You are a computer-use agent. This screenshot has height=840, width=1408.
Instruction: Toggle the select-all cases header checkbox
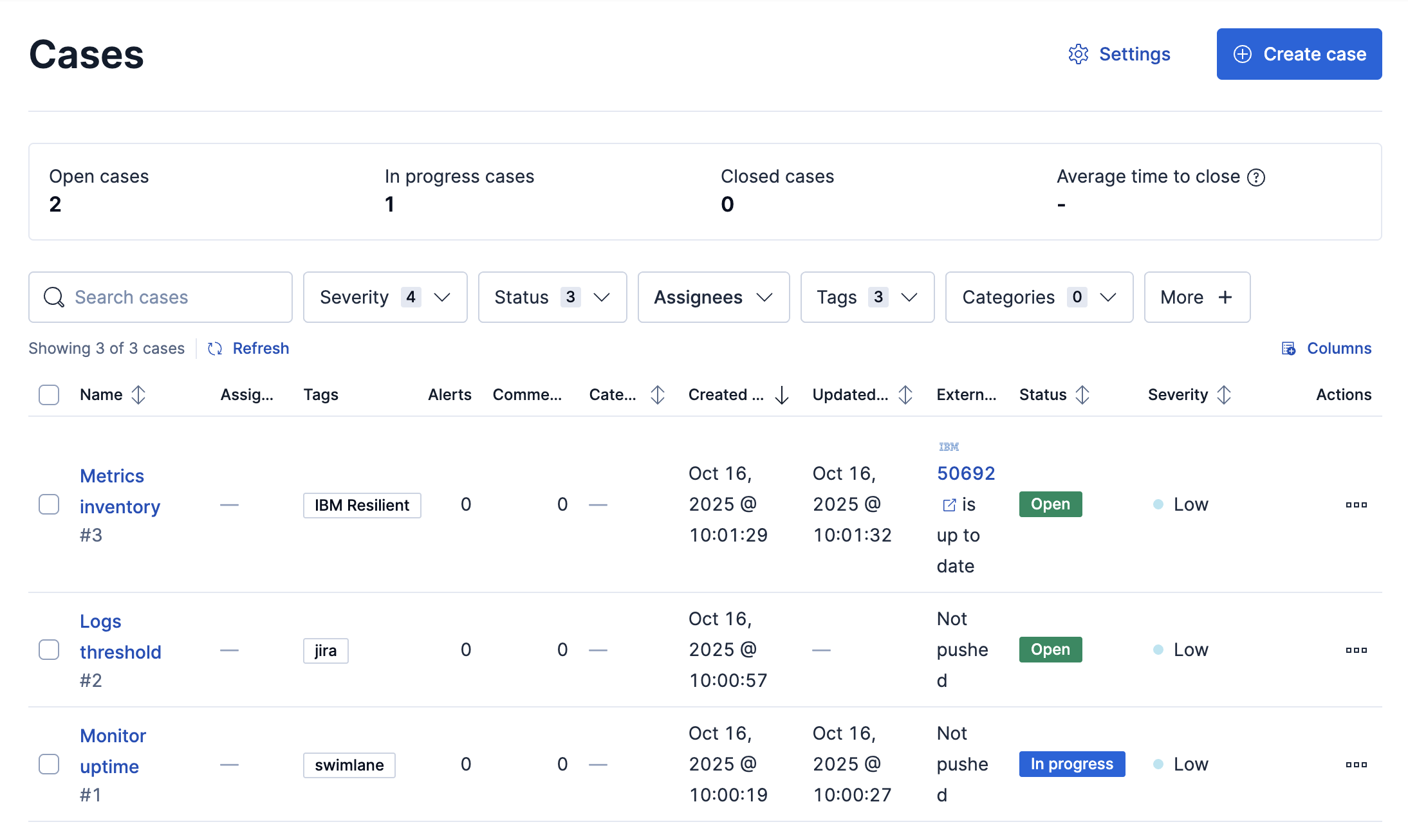[48, 394]
